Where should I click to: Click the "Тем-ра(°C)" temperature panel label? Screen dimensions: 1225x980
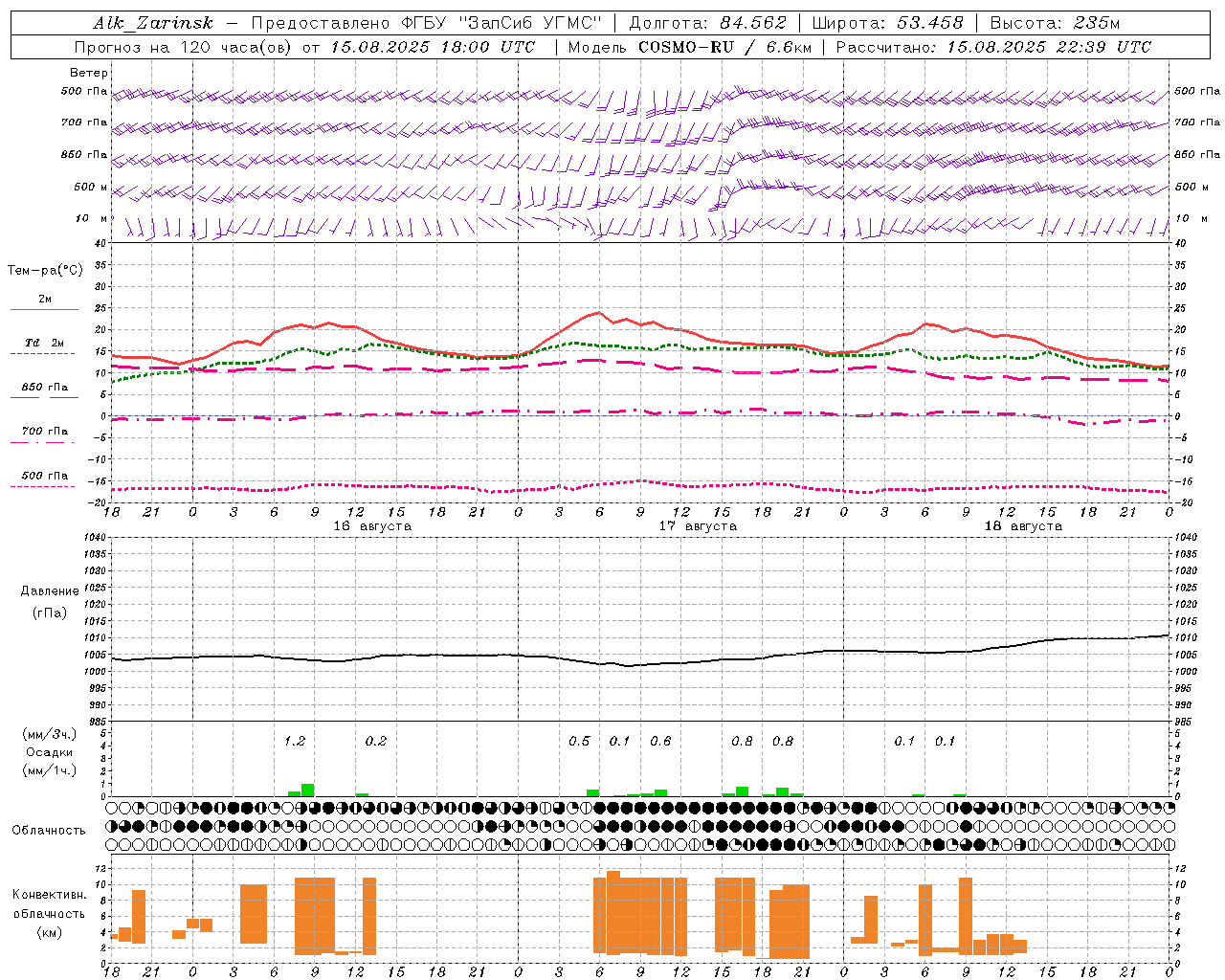pos(45,271)
